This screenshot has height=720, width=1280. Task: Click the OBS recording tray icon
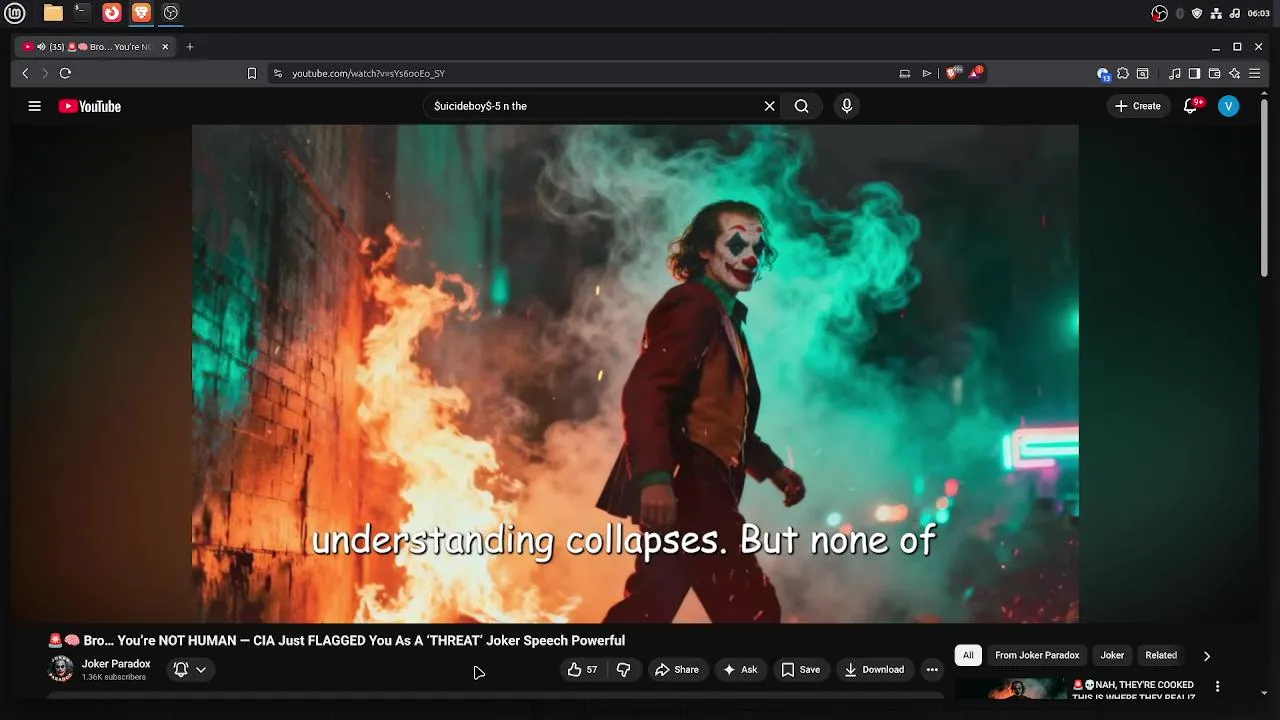(x=1160, y=13)
